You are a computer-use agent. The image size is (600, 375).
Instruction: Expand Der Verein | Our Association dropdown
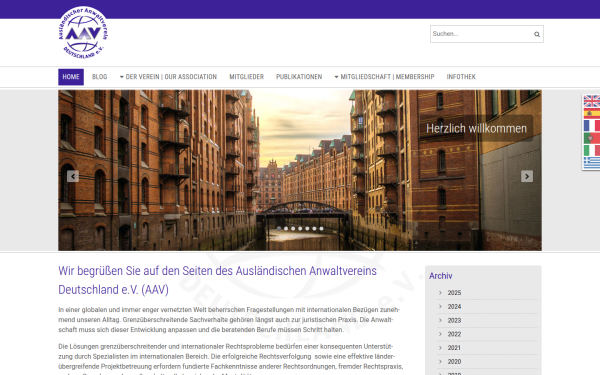coord(168,77)
